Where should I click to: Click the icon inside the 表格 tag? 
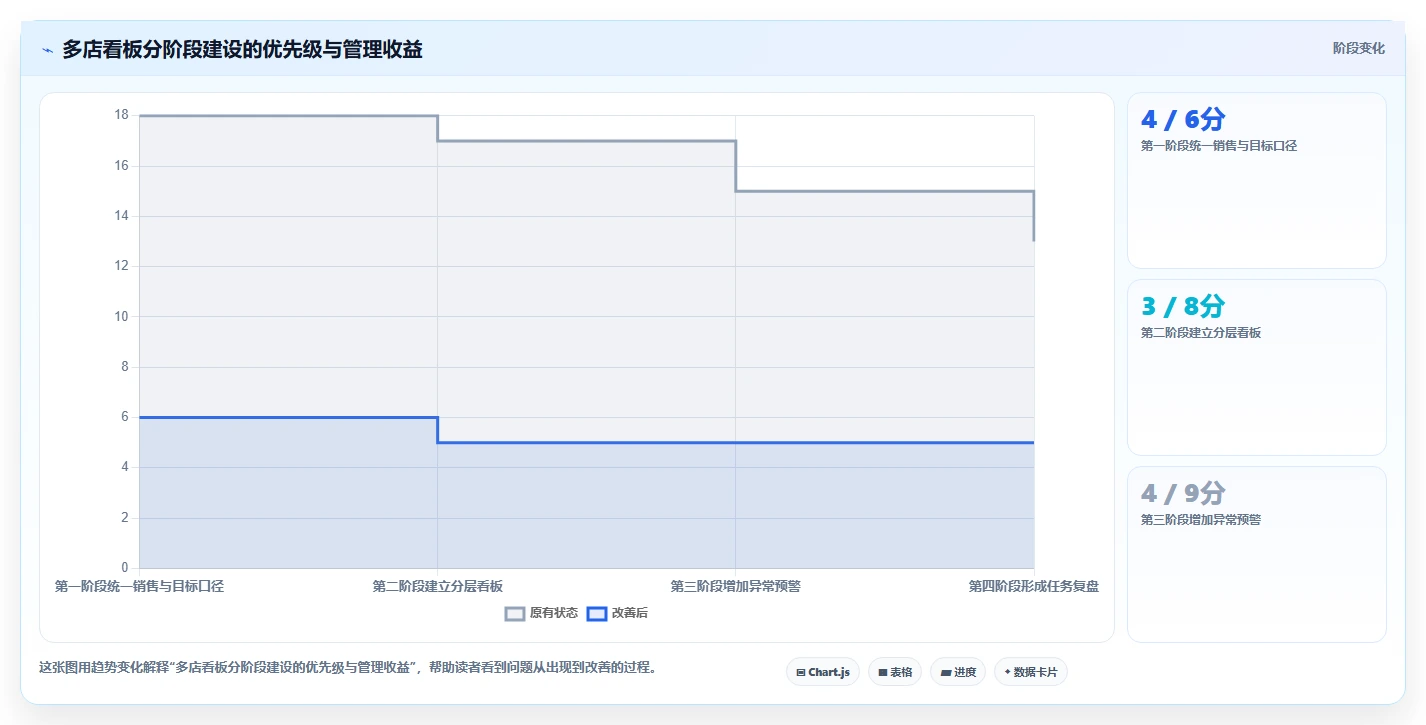883,673
